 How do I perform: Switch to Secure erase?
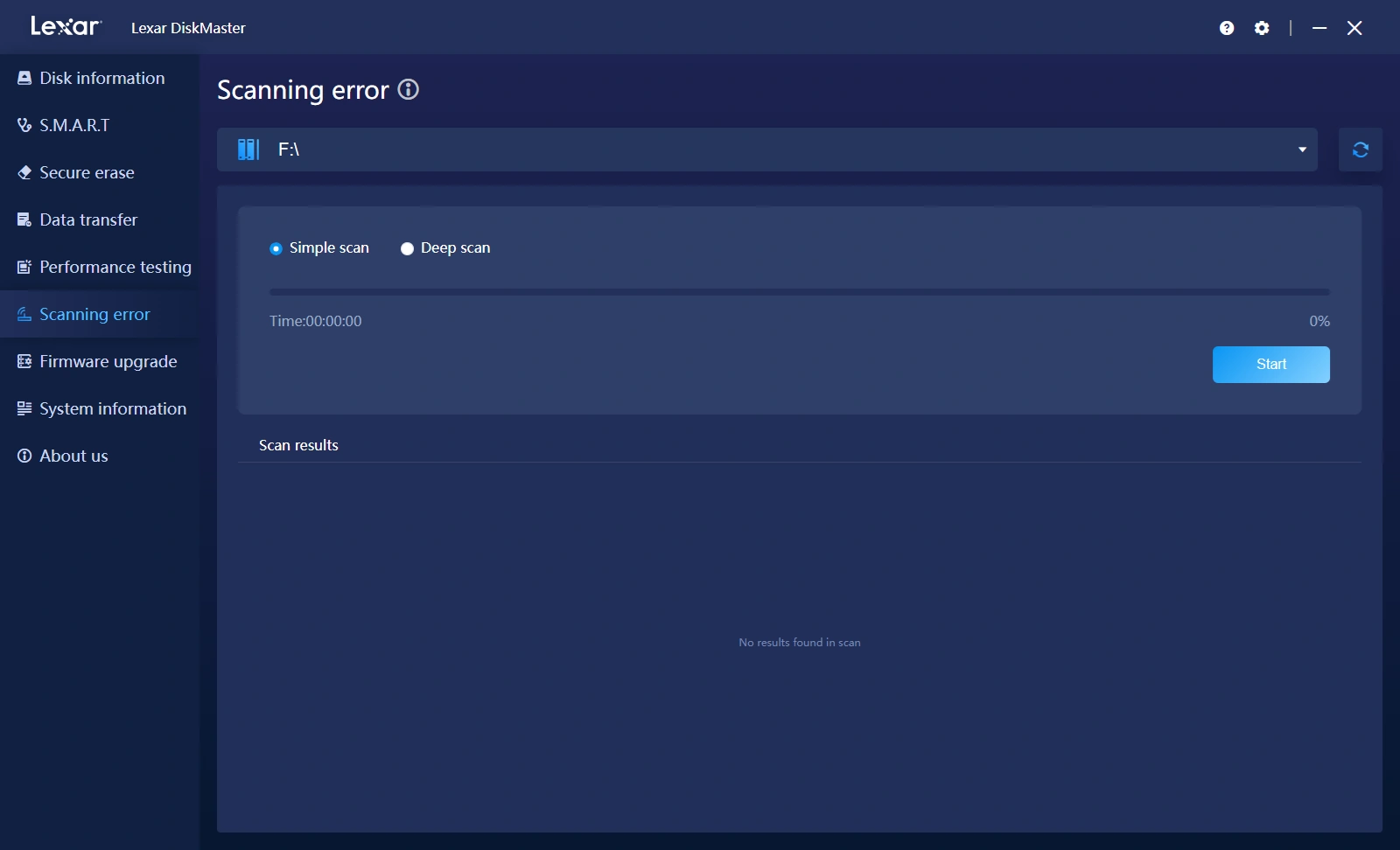(x=100, y=172)
